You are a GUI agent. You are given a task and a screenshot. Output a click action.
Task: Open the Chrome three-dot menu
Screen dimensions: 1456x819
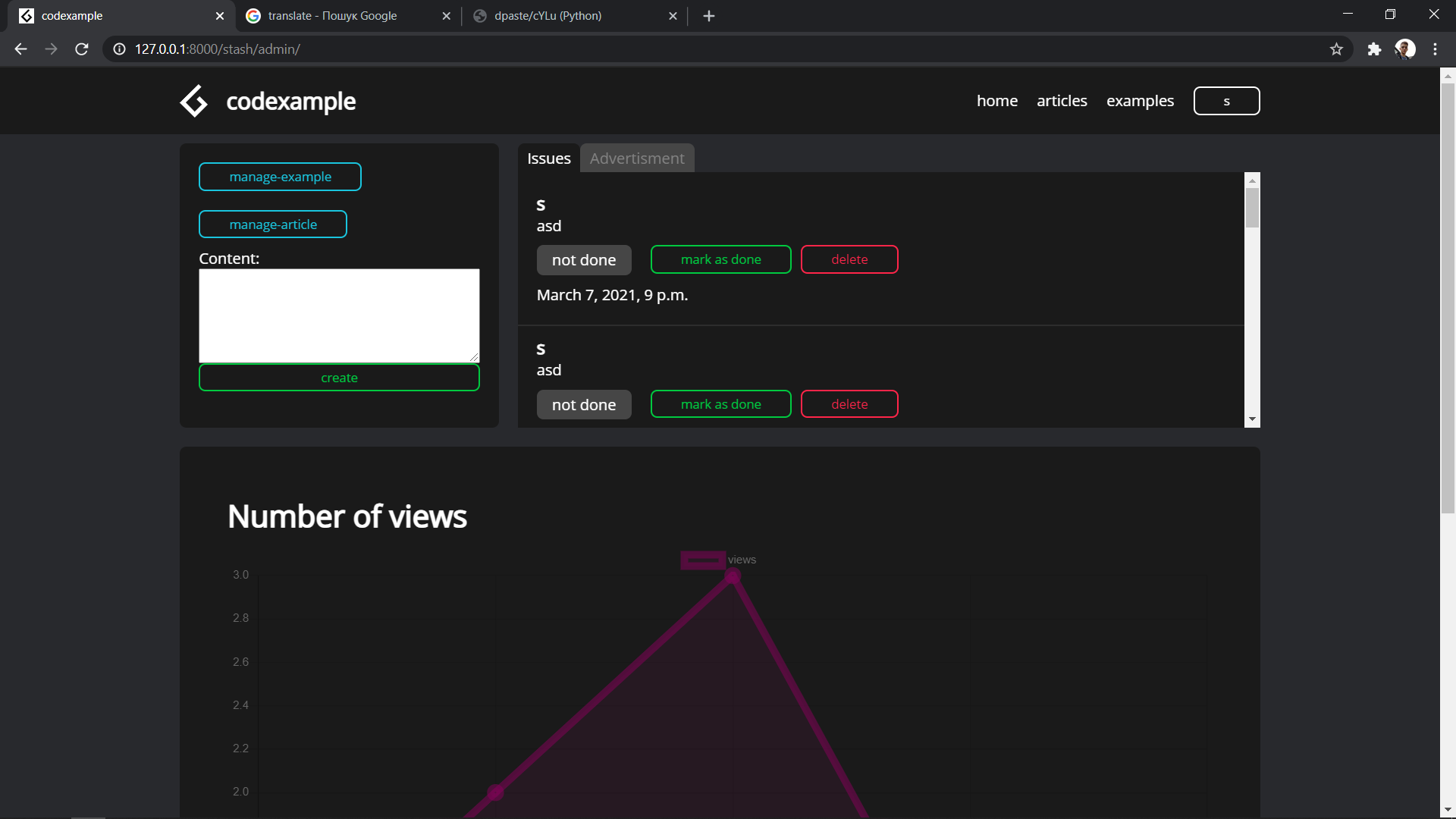[1435, 49]
